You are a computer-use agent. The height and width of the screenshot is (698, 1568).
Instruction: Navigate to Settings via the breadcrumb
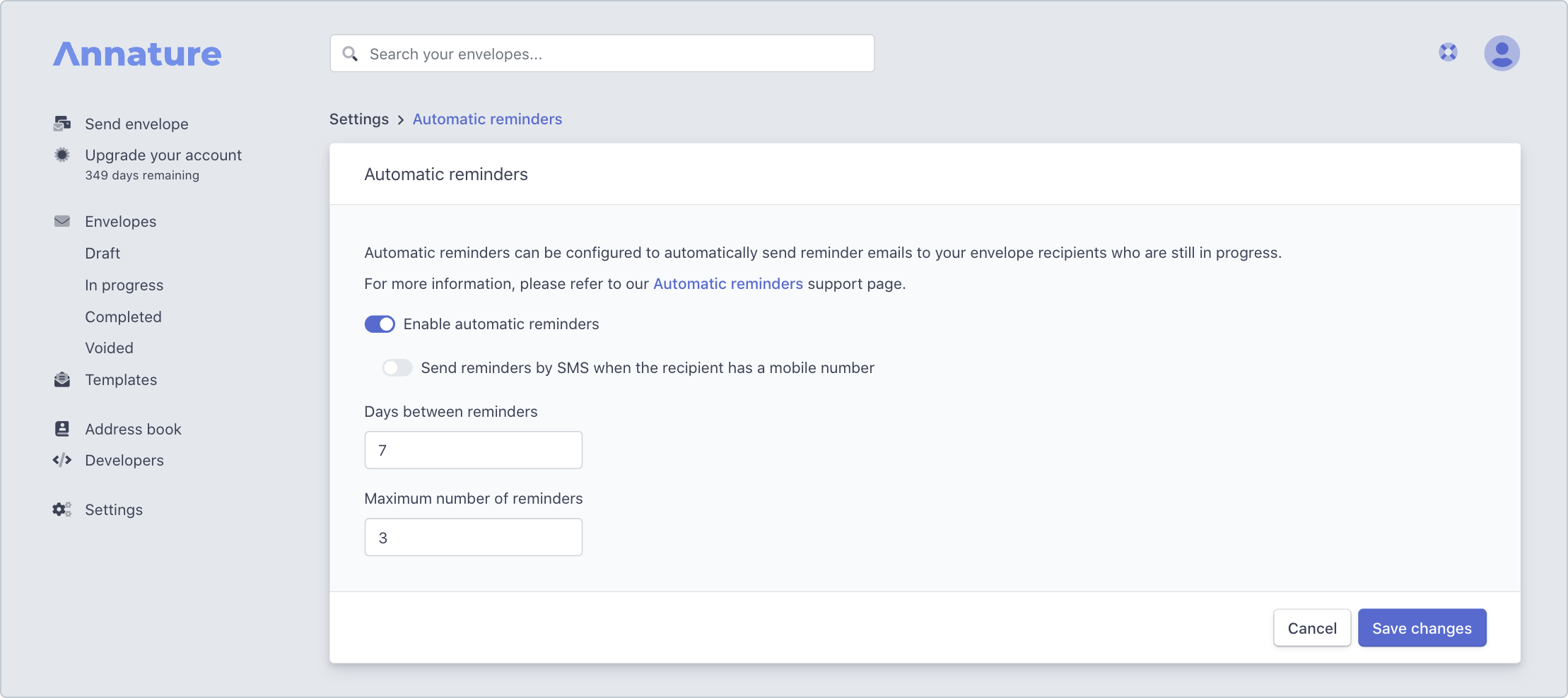(x=359, y=119)
